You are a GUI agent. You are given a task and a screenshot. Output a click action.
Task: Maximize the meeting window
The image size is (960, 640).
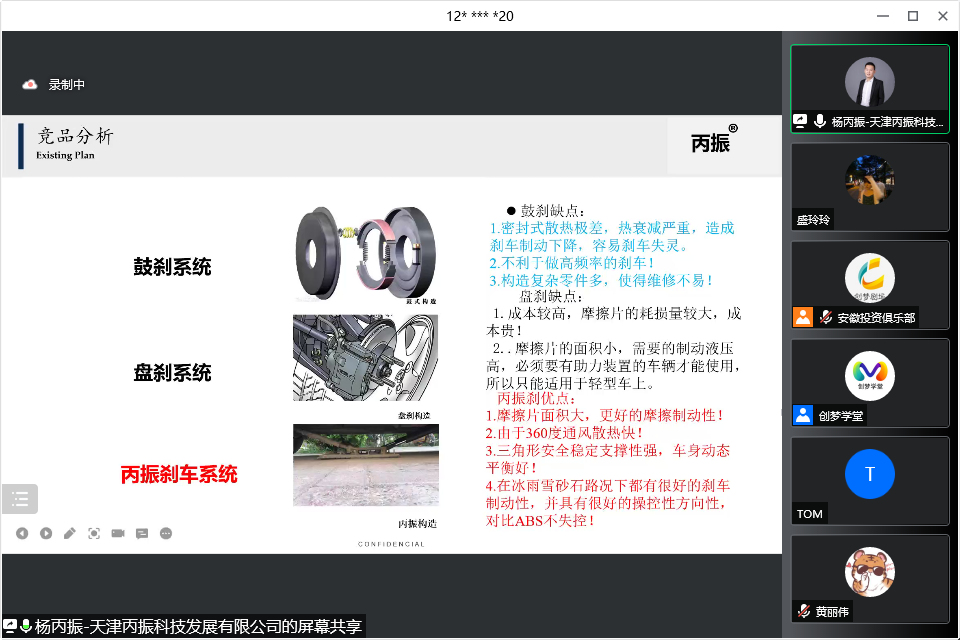(x=913, y=17)
